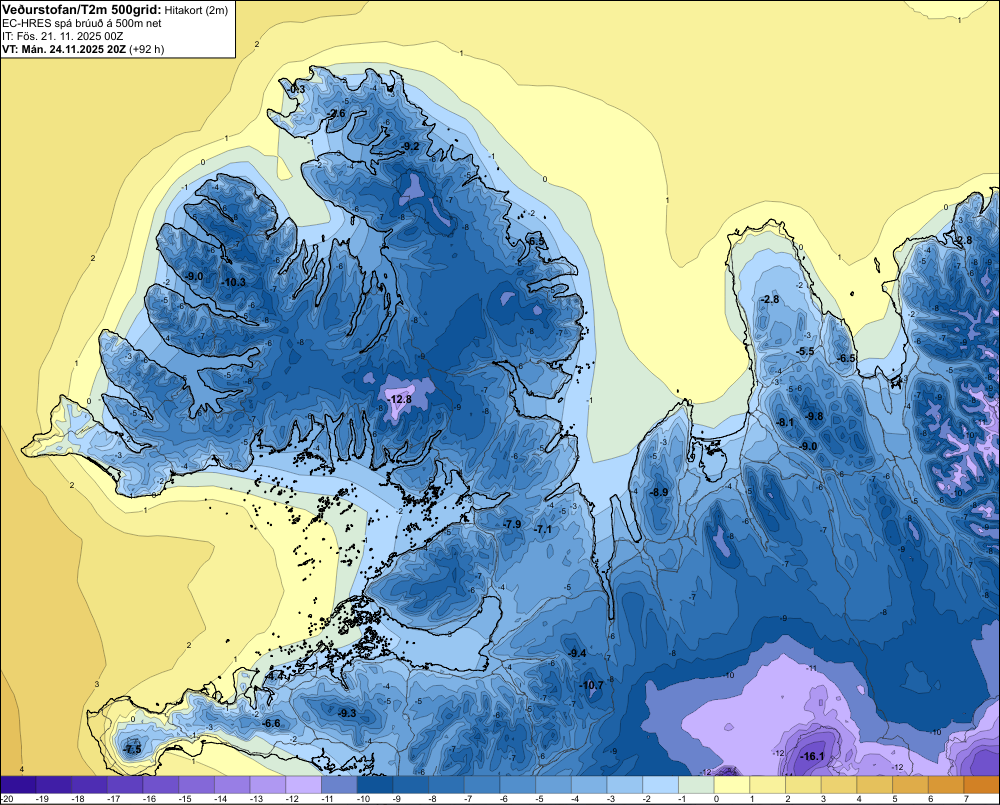Click the -10.7 temperature reading
Viewport: 1000px width, 805px height.
click(591, 686)
